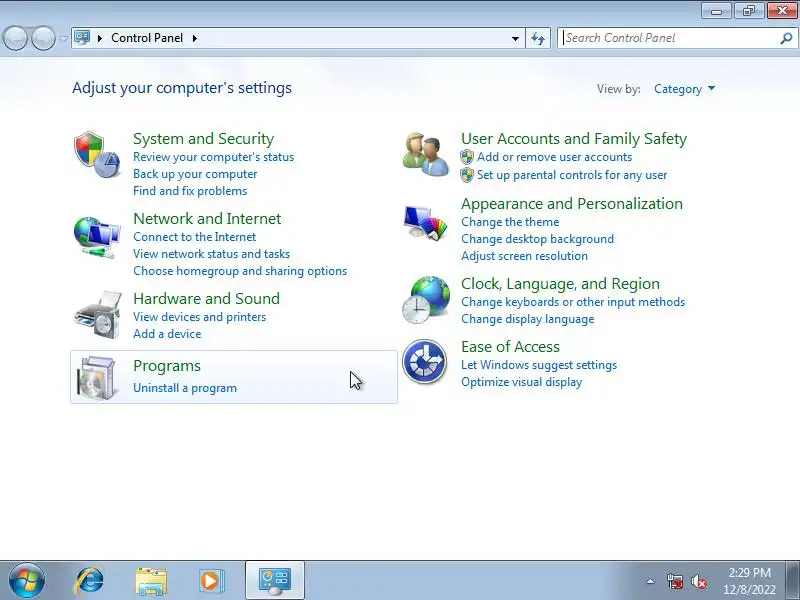The width and height of the screenshot is (800, 600).
Task: Launch Windows Media Player from the taskbar
Action: coord(211,581)
